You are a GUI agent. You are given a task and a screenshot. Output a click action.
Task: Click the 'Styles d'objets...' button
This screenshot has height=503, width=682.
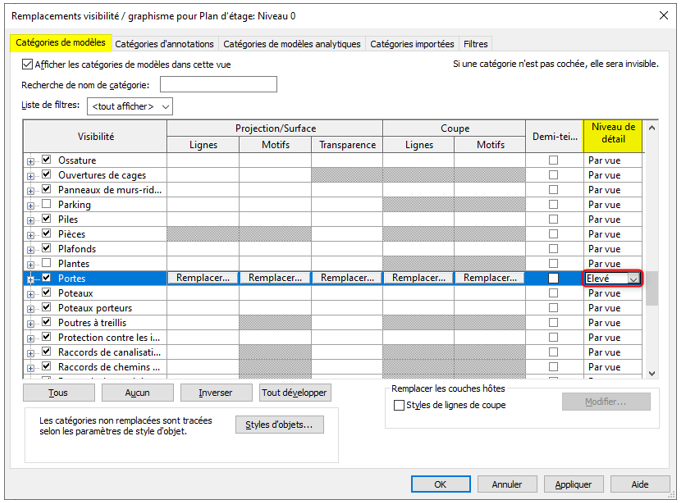click(x=280, y=425)
